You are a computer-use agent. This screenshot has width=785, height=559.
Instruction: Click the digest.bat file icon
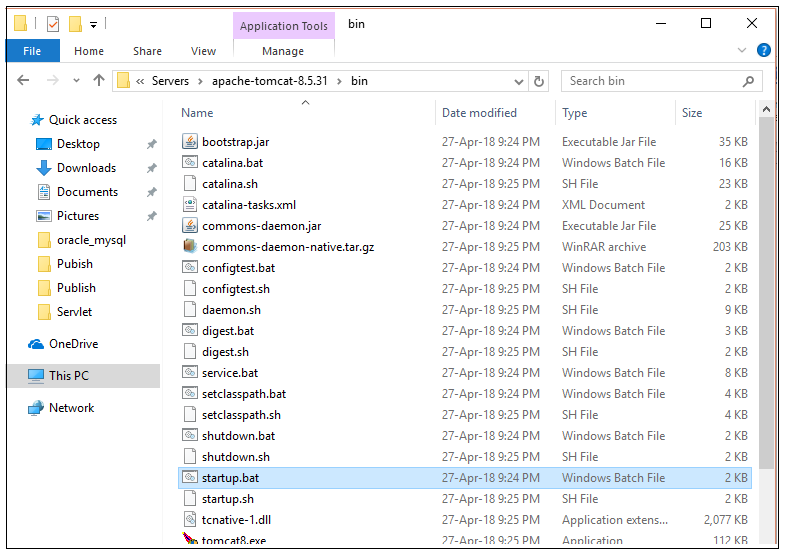click(189, 331)
